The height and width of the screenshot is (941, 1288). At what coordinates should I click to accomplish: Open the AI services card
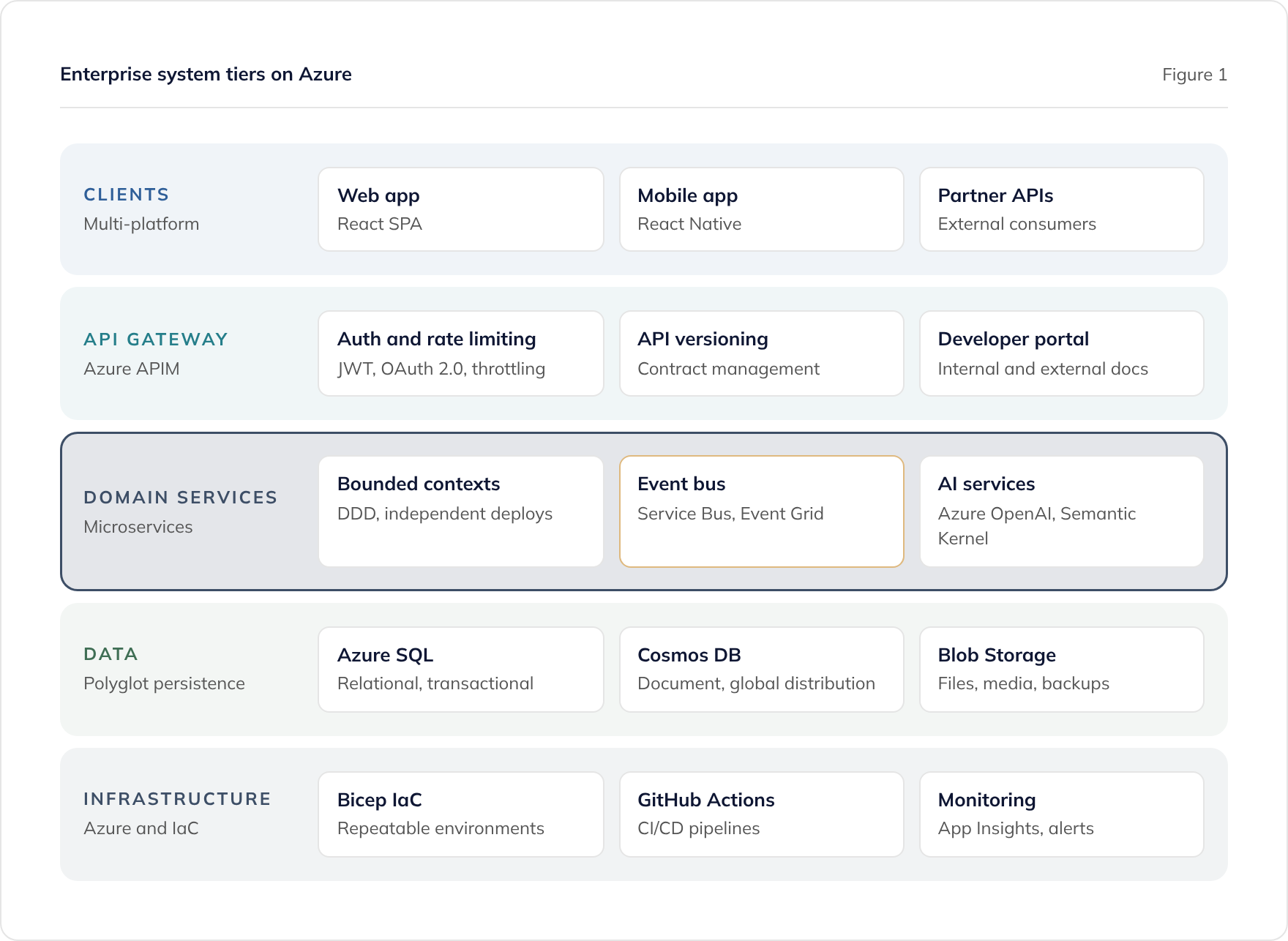pos(1061,511)
